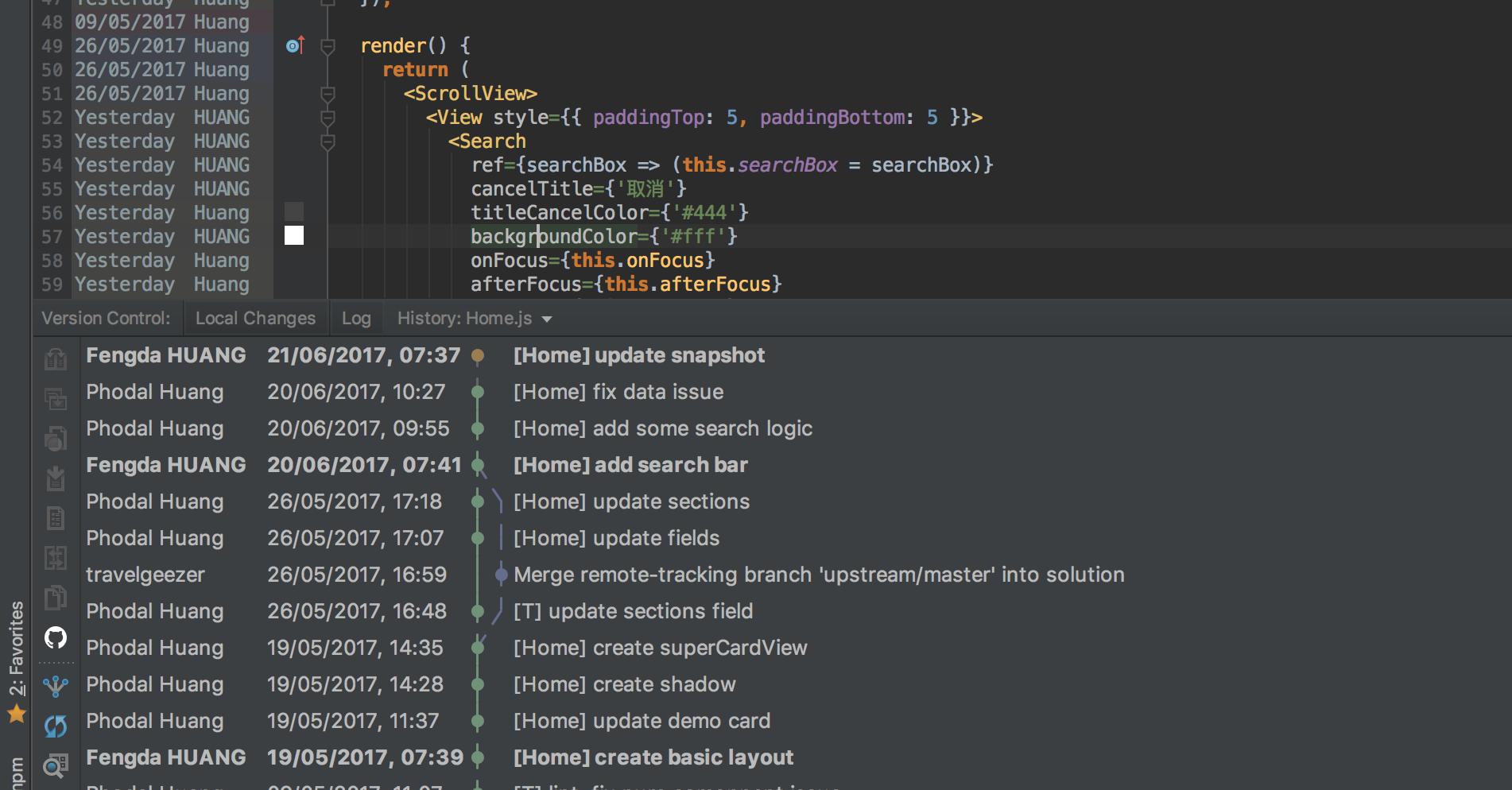Click annotation for line 57 by HUANG
This screenshot has height=790, width=1512.
click(x=162, y=237)
